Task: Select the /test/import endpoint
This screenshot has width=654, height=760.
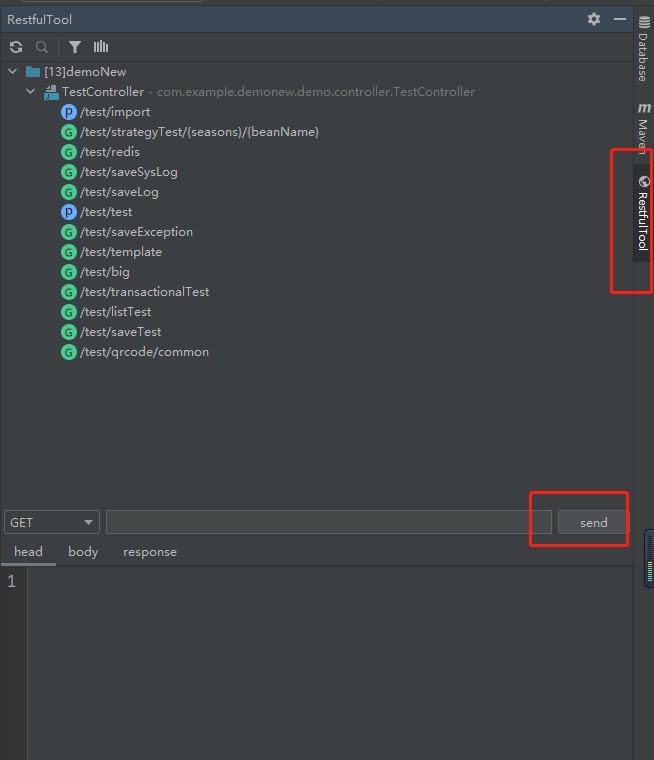Action: coord(115,112)
